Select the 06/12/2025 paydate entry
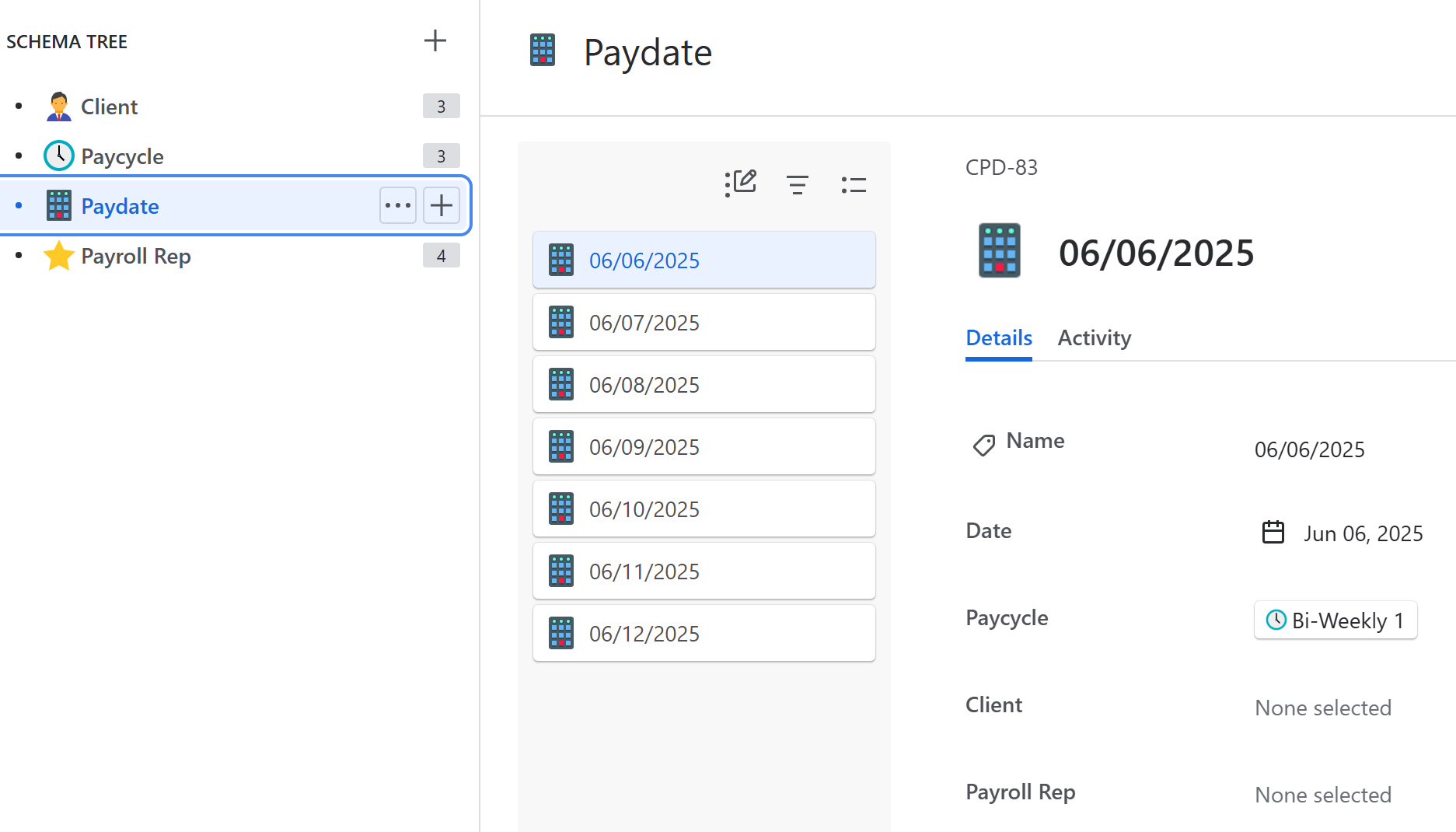Viewport: 1456px width, 832px height. [x=704, y=633]
